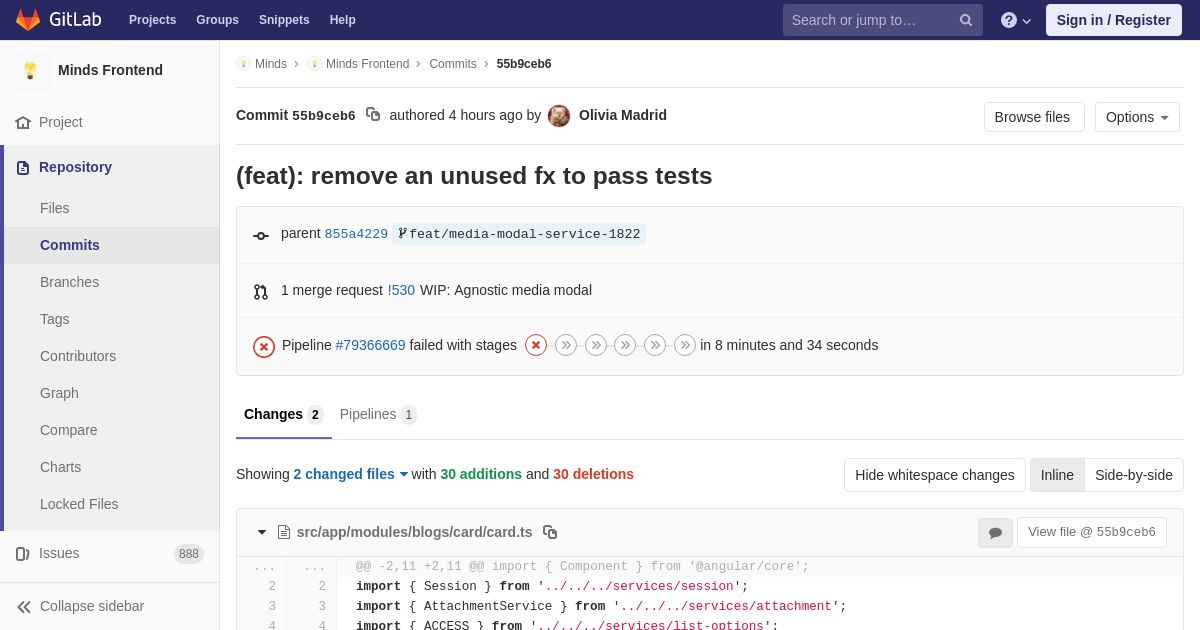Screen dimensions: 1200x630
Task: Select the Inline diff view
Action: click(1057, 475)
